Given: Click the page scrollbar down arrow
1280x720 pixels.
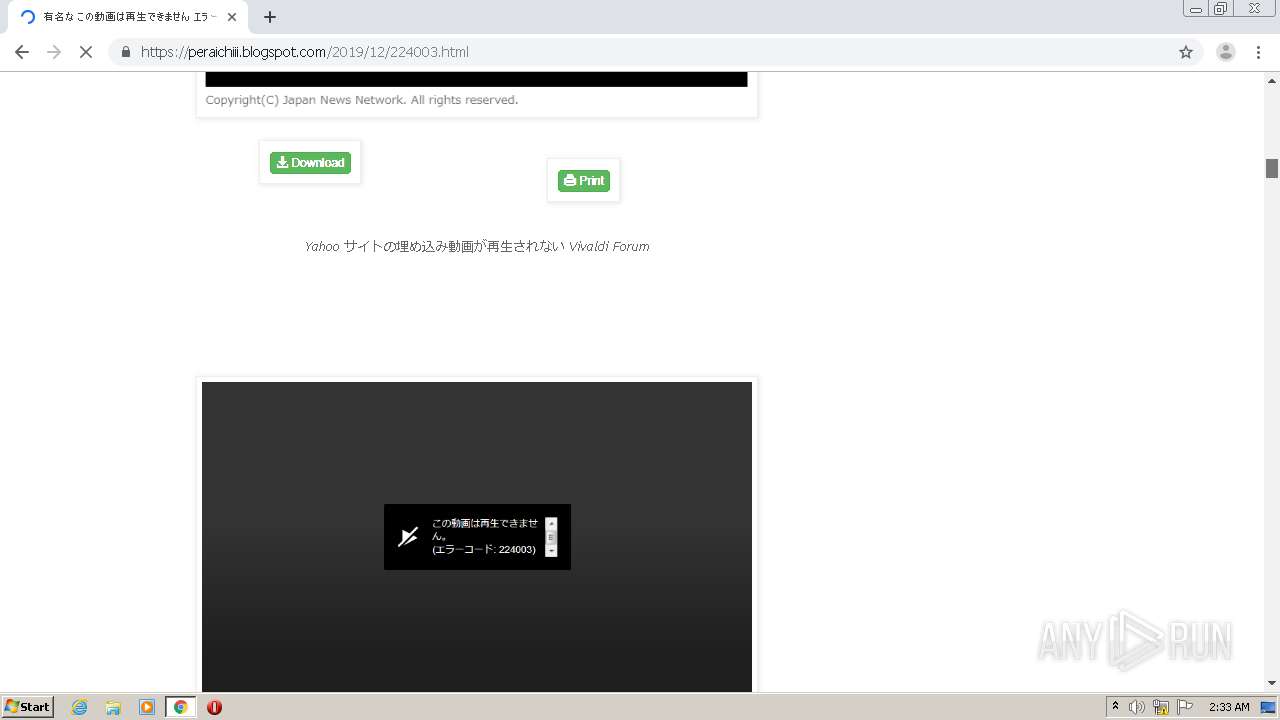Looking at the screenshot, I should 1272,683.
